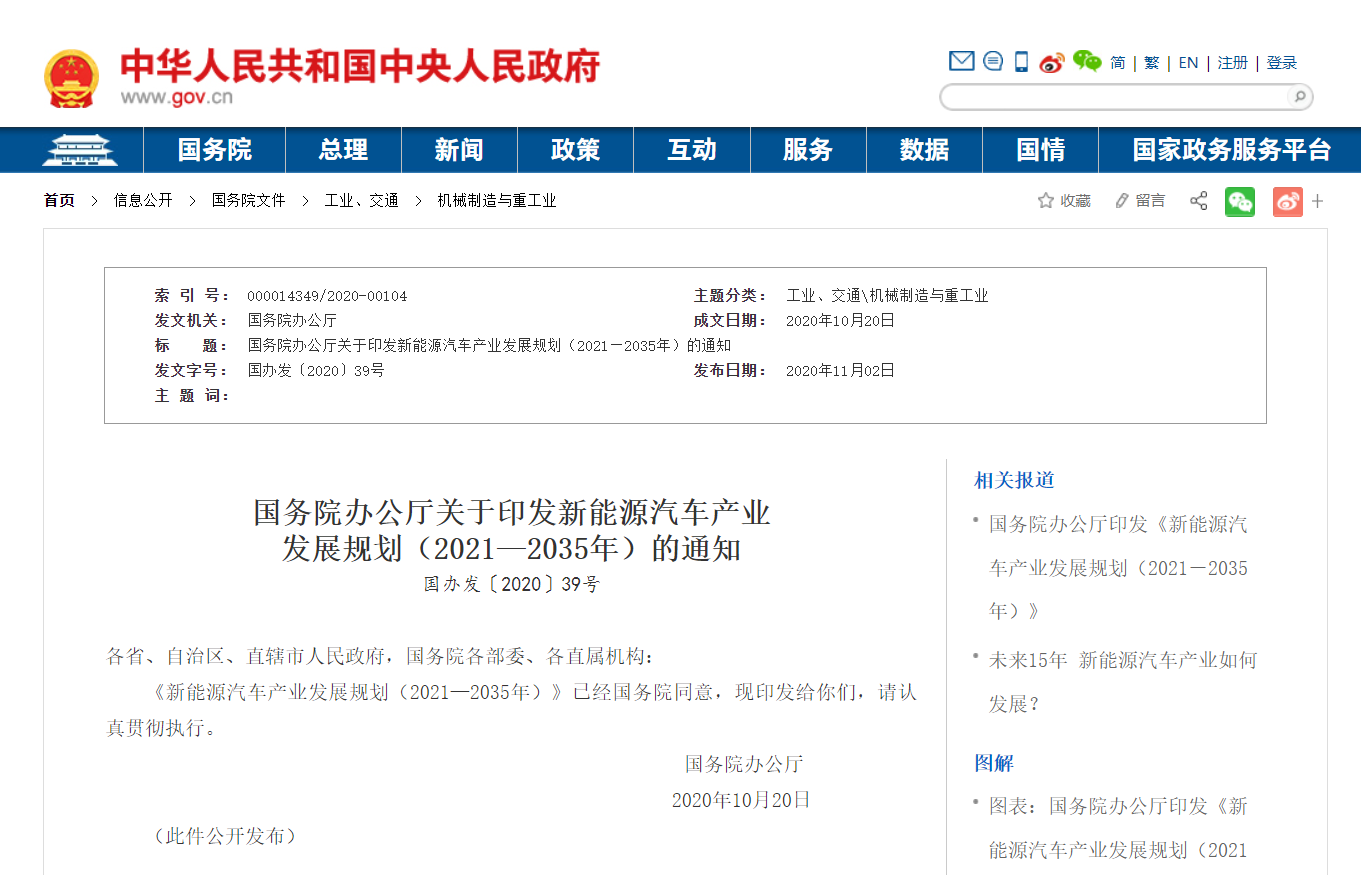Click the share network icon near 留言
The image size is (1361, 875).
pyautogui.click(x=1198, y=201)
